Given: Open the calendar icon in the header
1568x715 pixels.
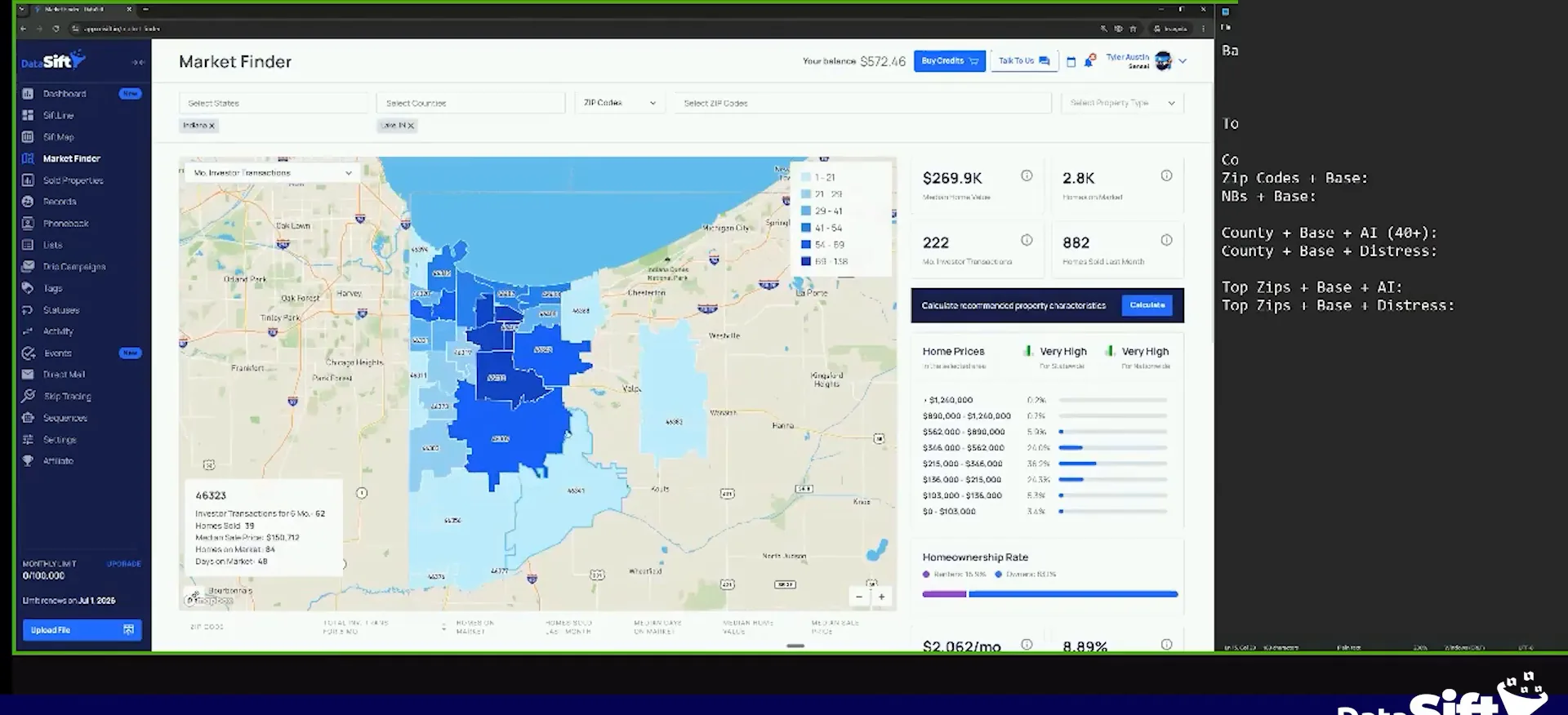Looking at the screenshot, I should [1071, 62].
